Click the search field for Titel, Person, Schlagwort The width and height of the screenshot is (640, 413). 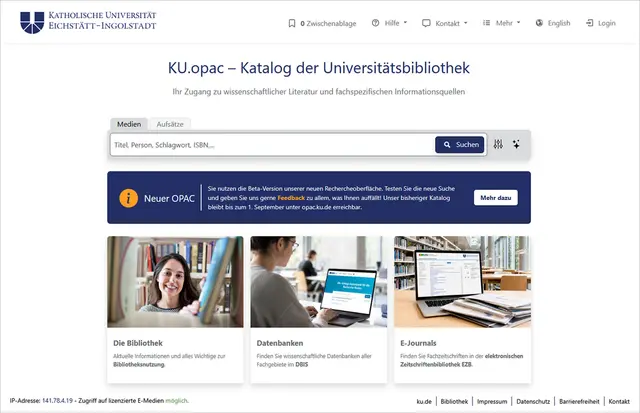tap(272, 145)
